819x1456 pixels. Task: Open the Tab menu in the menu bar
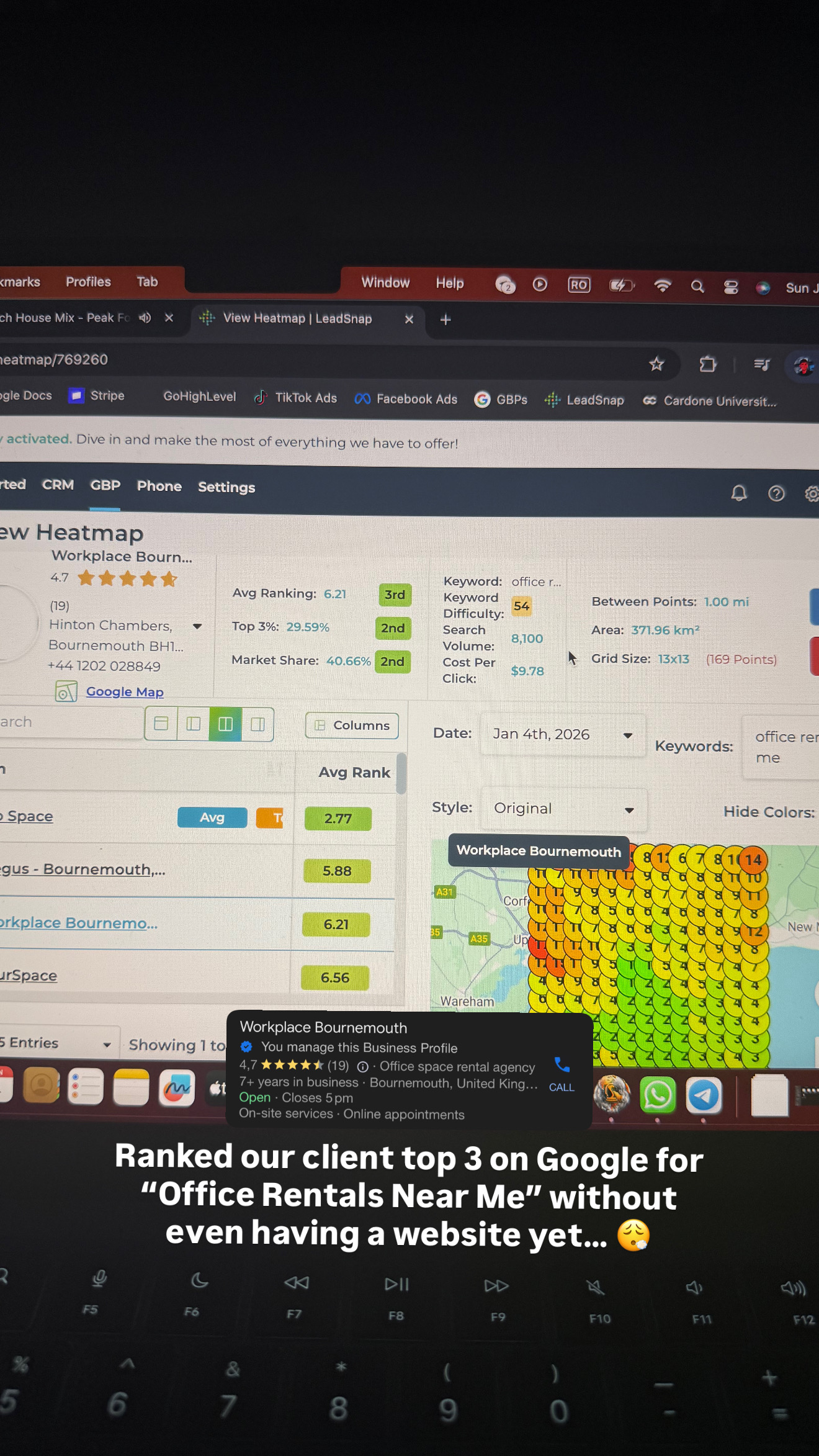point(147,282)
